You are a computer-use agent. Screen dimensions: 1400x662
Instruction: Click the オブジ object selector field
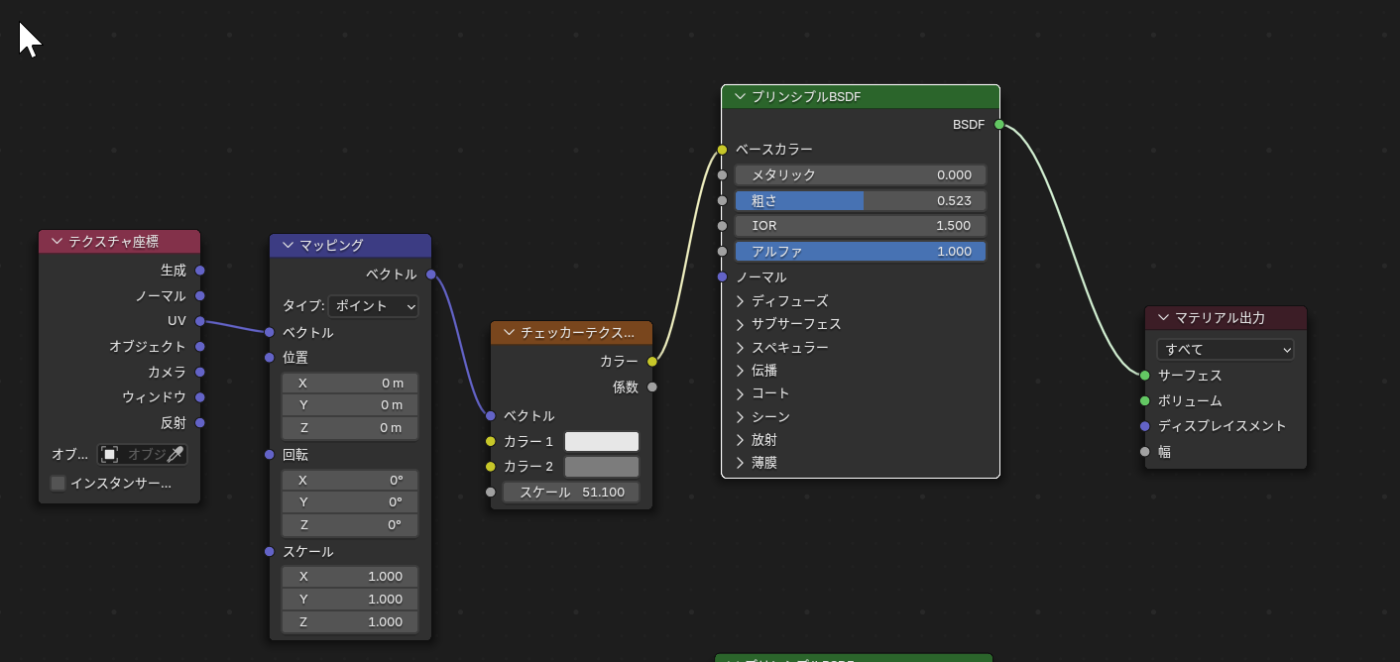[x=142, y=454]
